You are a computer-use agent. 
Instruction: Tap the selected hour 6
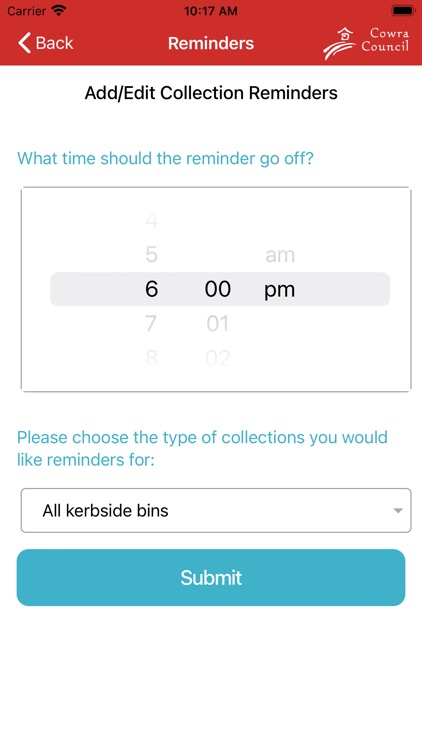coord(152,289)
